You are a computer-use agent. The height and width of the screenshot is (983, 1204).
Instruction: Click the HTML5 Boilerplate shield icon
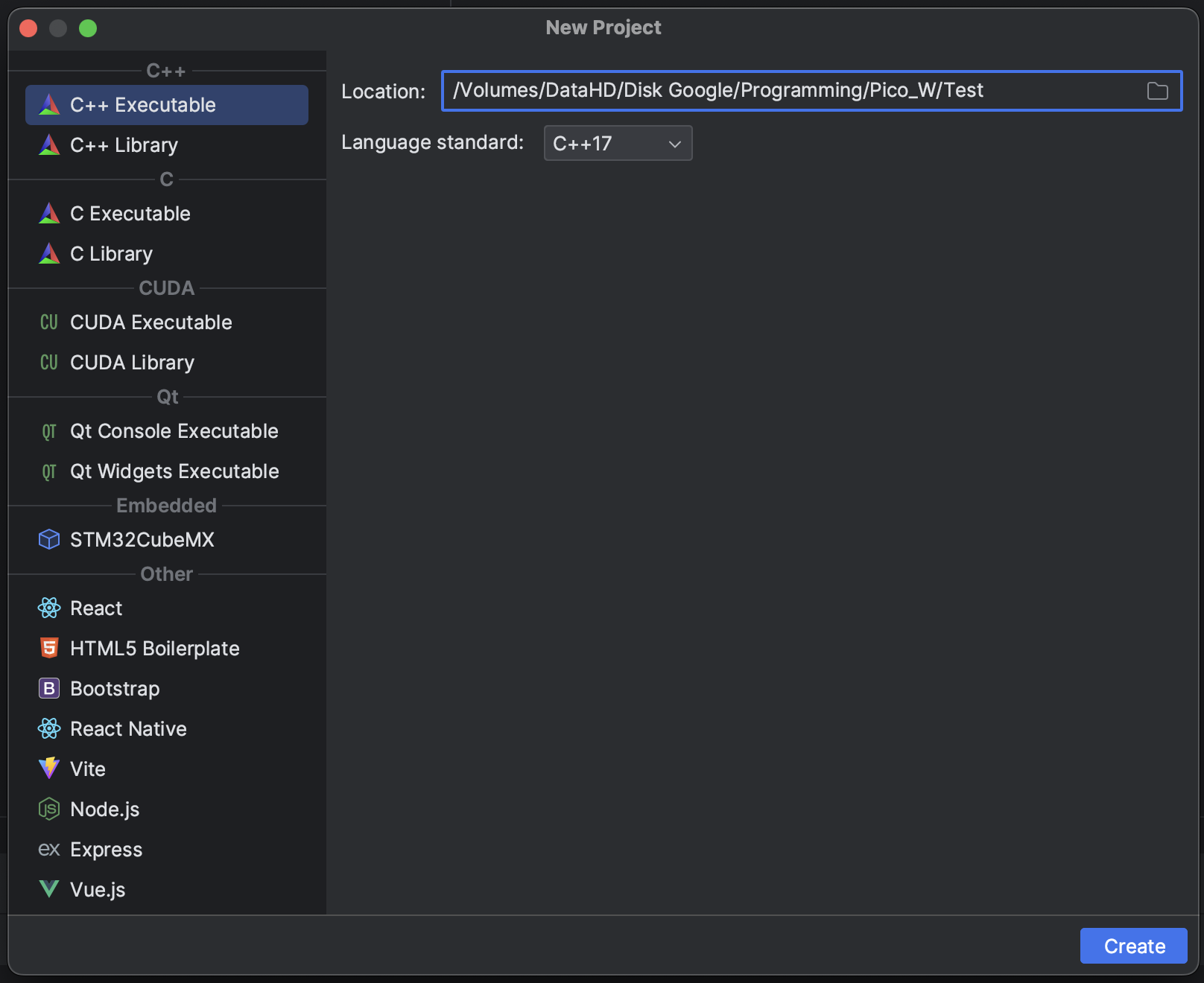pyautogui.click(x=49, y=648)
